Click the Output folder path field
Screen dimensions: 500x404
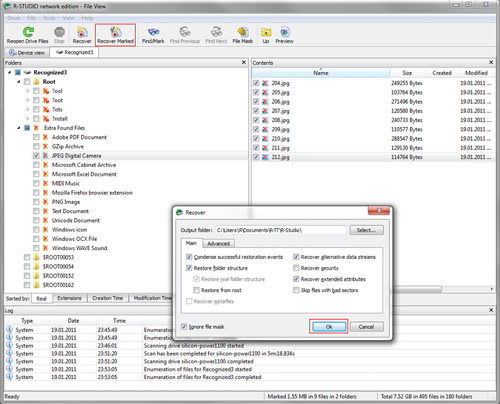tap(281, 230)
